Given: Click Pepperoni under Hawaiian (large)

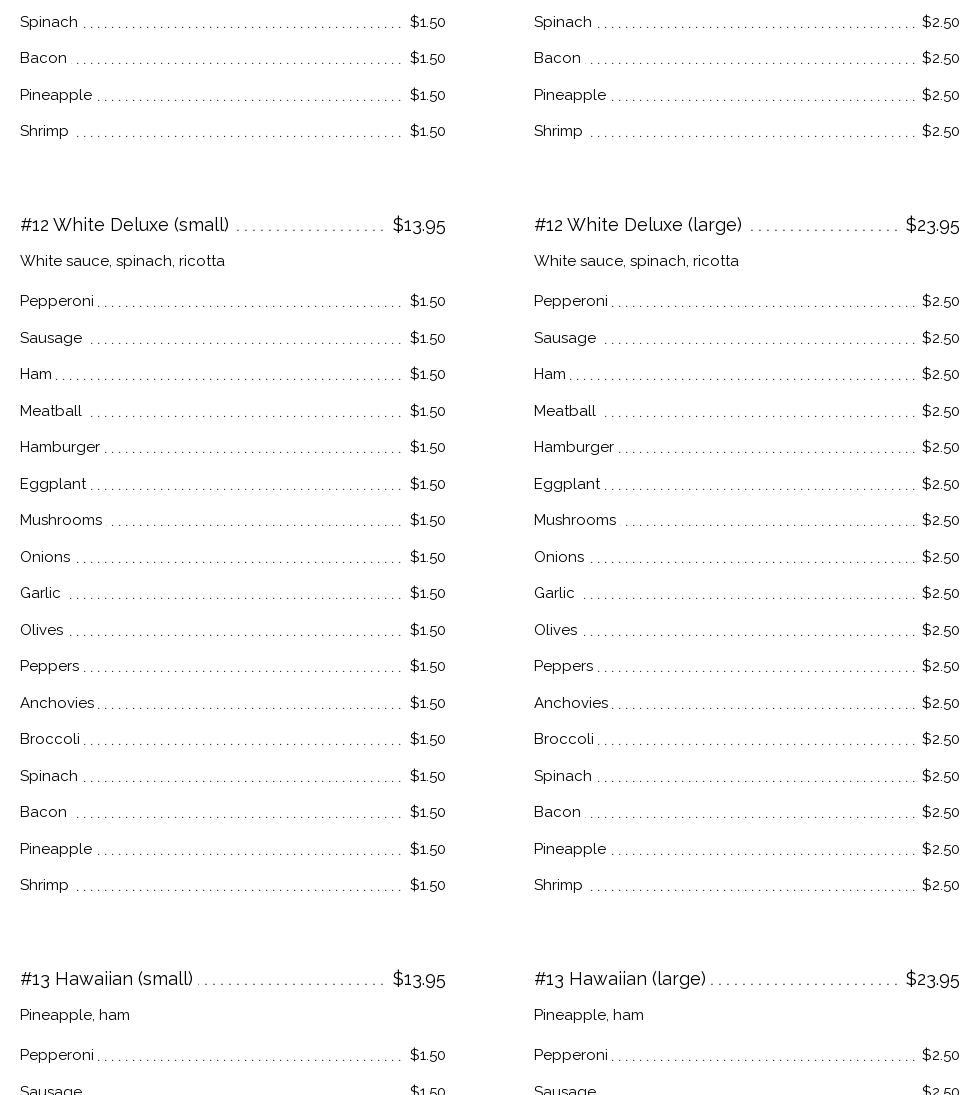Looking at the screenshot, I should click(x=570, y=1055).
